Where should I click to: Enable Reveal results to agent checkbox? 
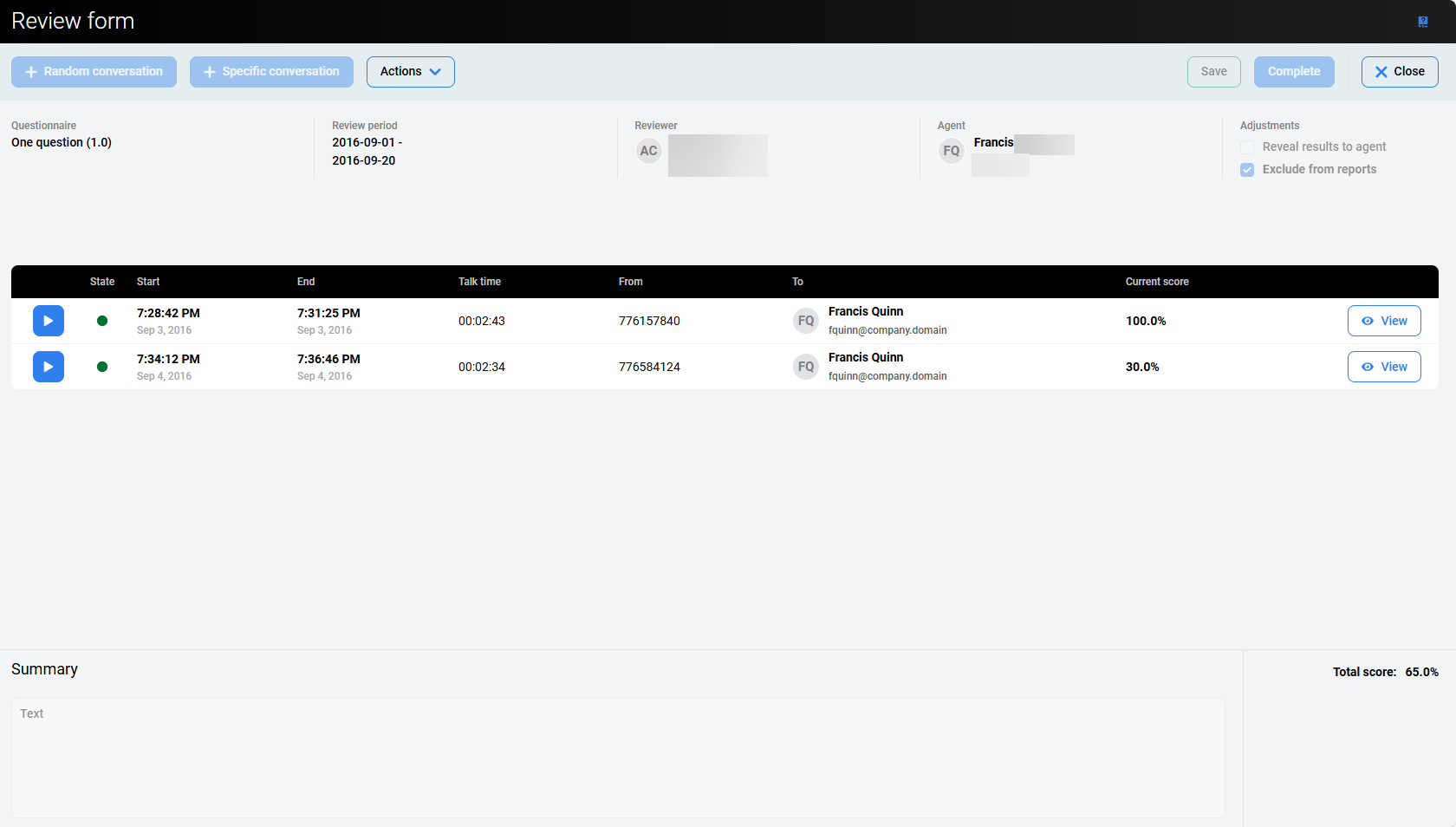tap(1247, 147)
